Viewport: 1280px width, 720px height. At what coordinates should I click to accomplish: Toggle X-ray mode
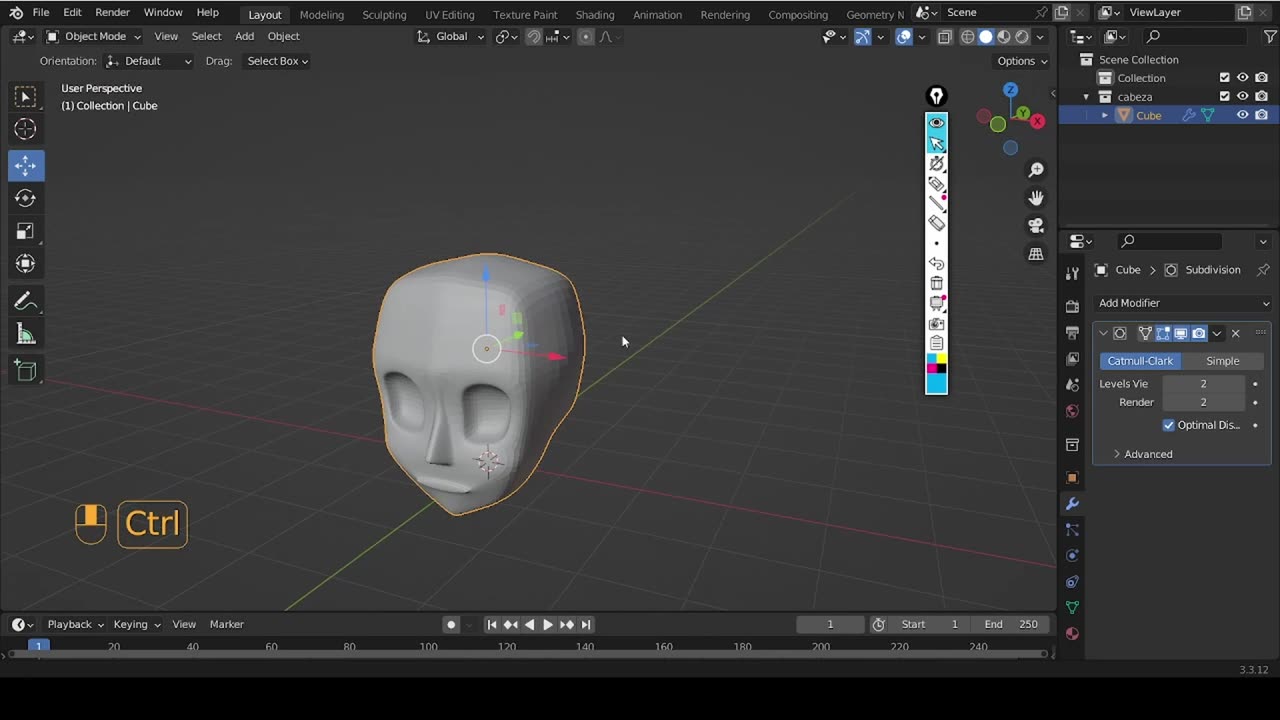pos(945,37)
